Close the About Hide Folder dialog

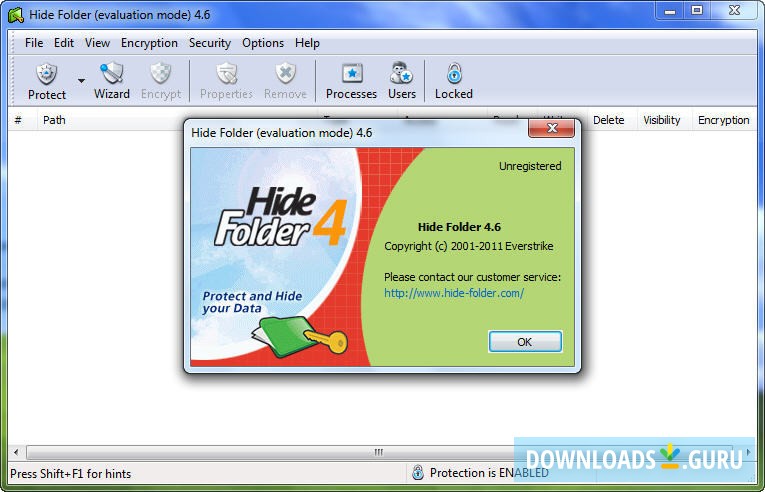click(552, 128)
